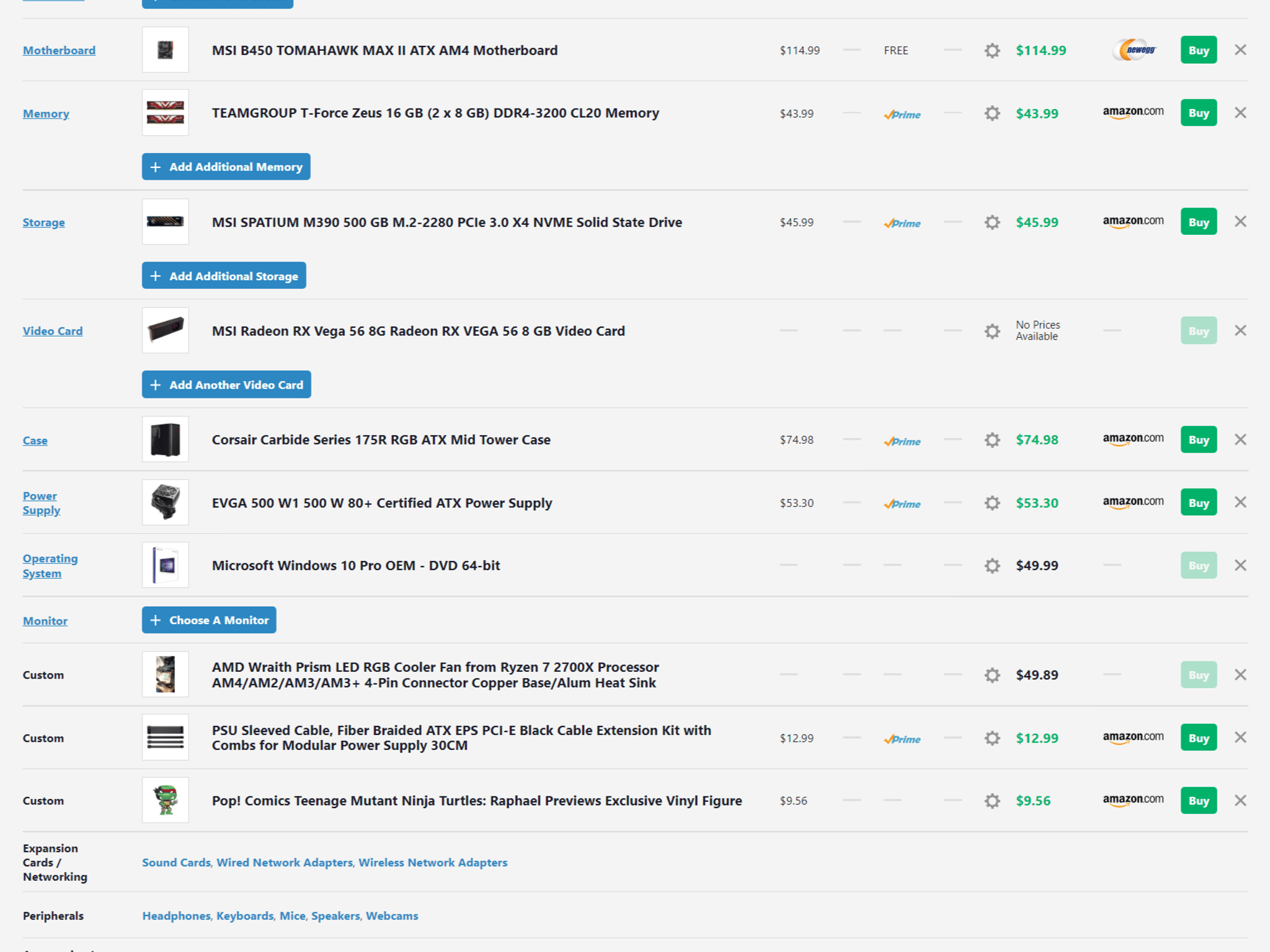Remove MSI SPATIUM storage using X icon

1240,221
